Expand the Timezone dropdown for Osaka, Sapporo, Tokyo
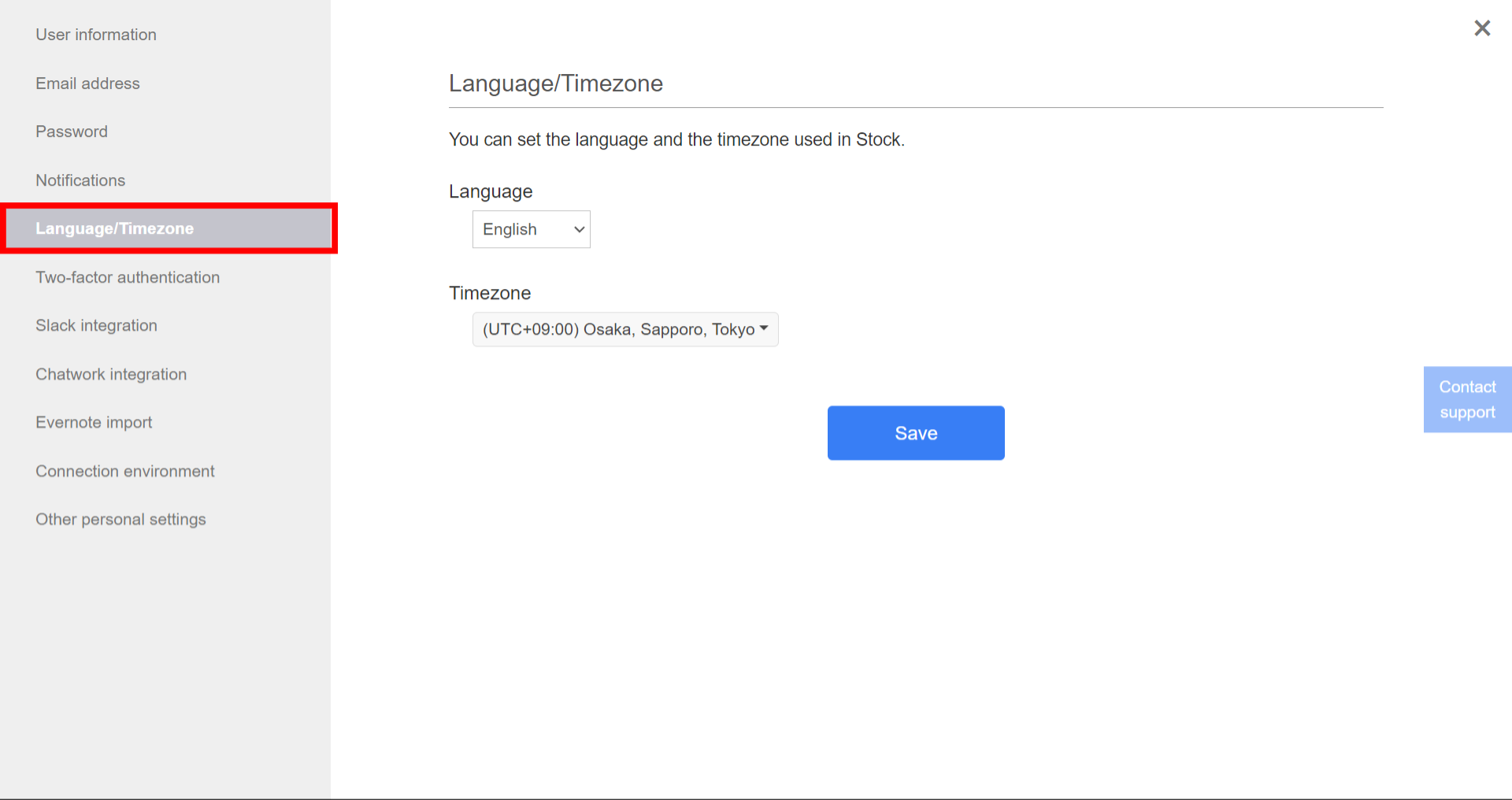Image resolution: width=1512 pixels, height=800 pixels. [624, 329]
